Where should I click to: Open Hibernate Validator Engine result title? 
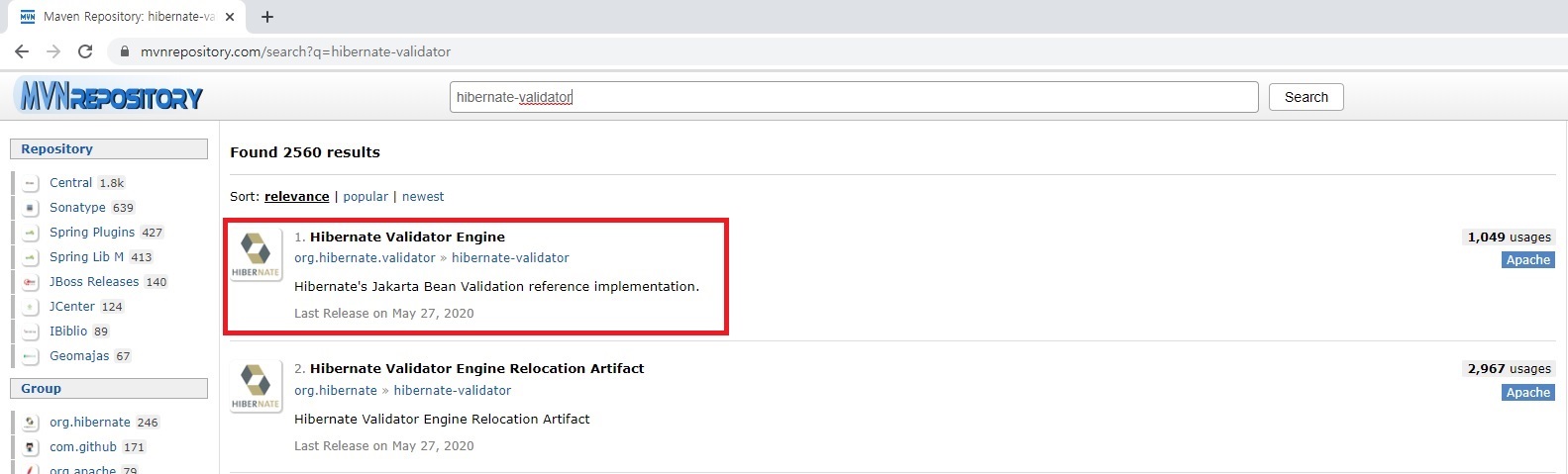tap(407, 237)
